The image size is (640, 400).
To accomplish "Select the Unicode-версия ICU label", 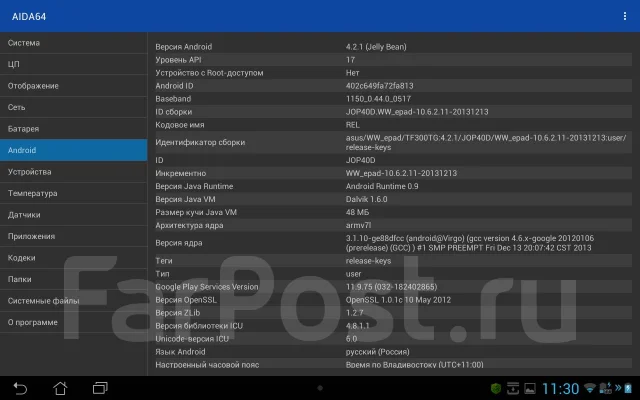I will click(x=192, y=339).
